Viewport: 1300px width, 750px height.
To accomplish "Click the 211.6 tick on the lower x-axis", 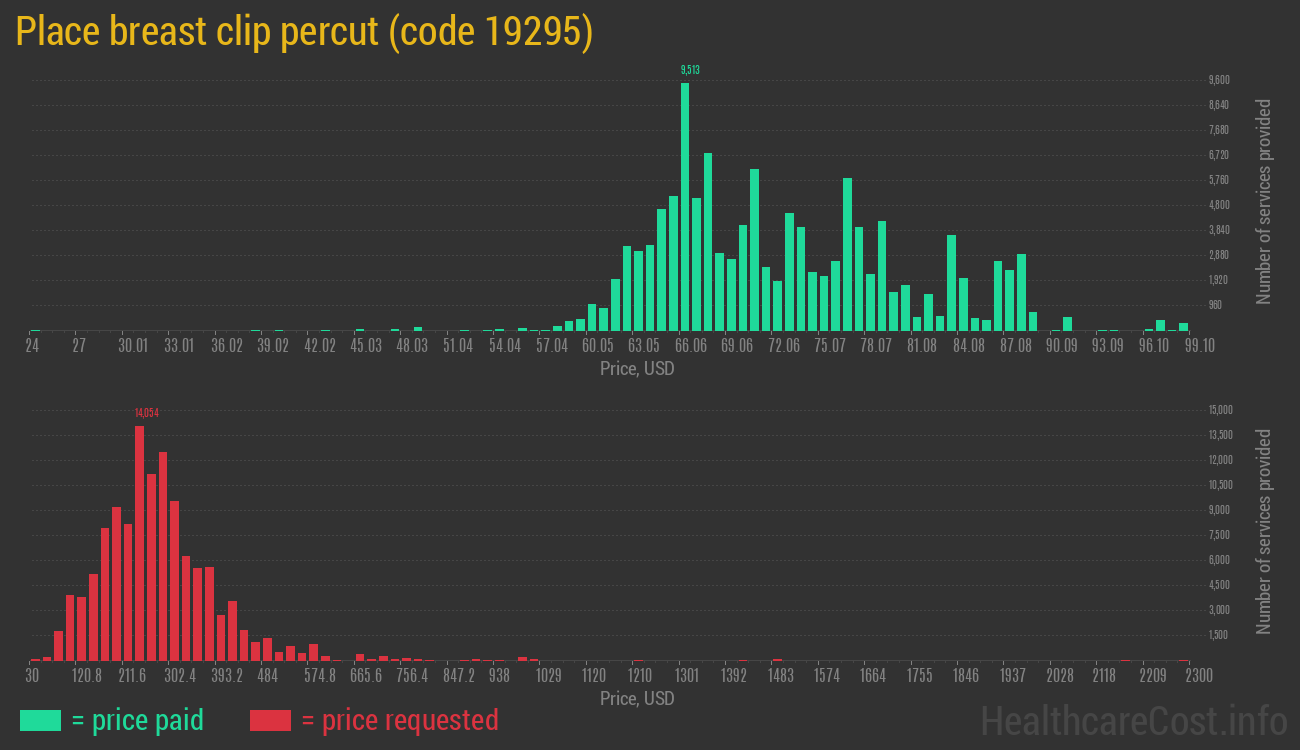I will point(132,676).
